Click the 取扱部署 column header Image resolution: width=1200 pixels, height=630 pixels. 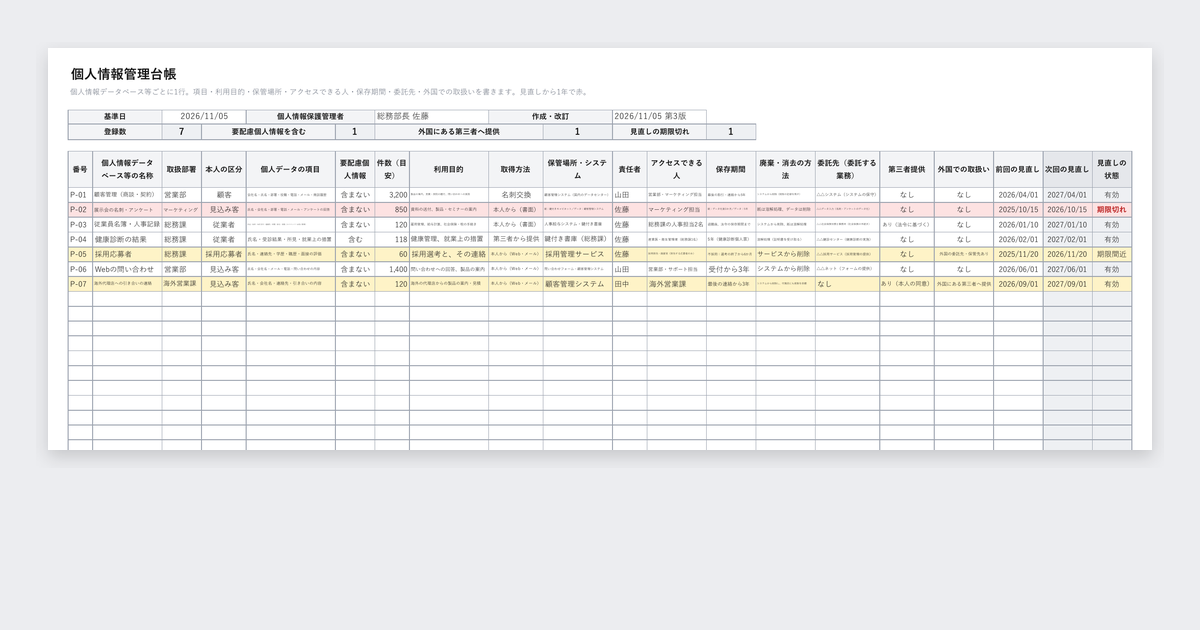click(181, 169)
